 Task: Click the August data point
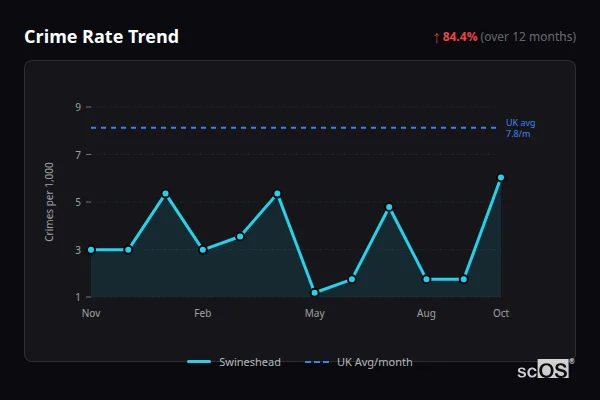pos(426,279)
